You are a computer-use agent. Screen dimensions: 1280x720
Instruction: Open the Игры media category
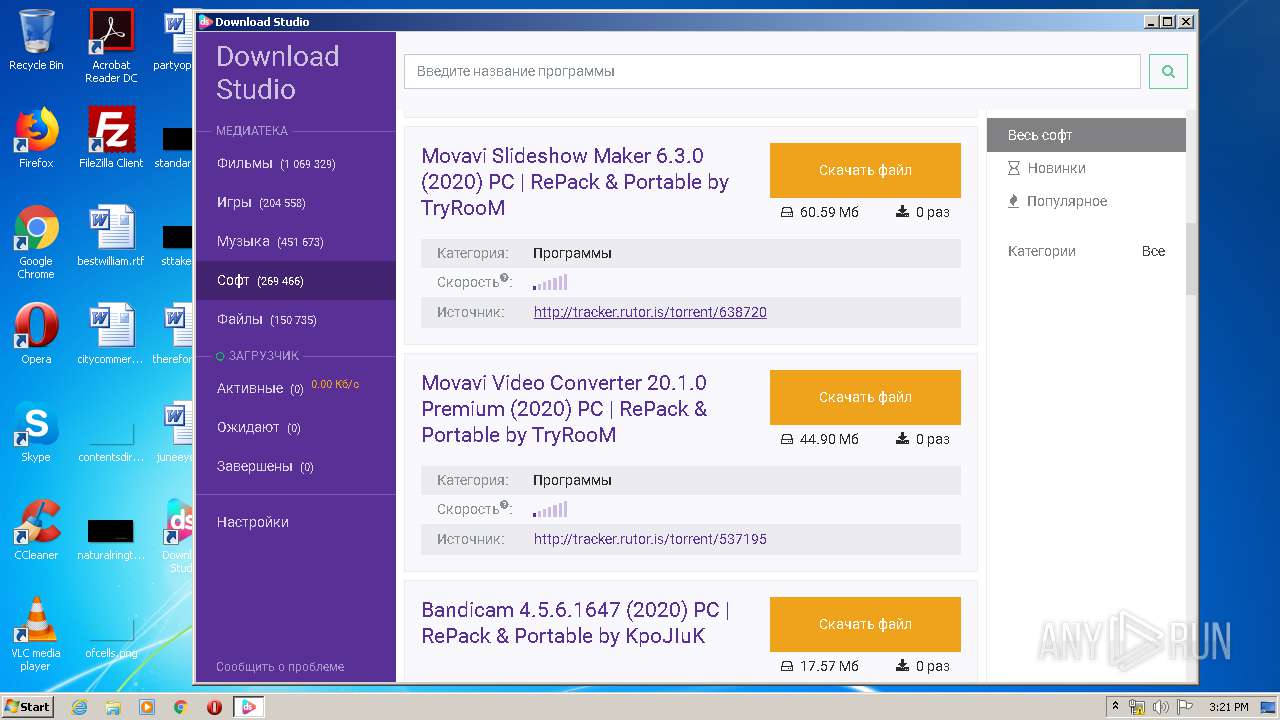[296, 202]
